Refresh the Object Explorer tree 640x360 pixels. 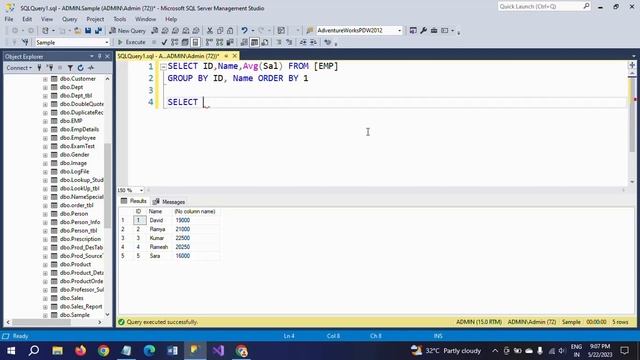click(x=80, y=68)
